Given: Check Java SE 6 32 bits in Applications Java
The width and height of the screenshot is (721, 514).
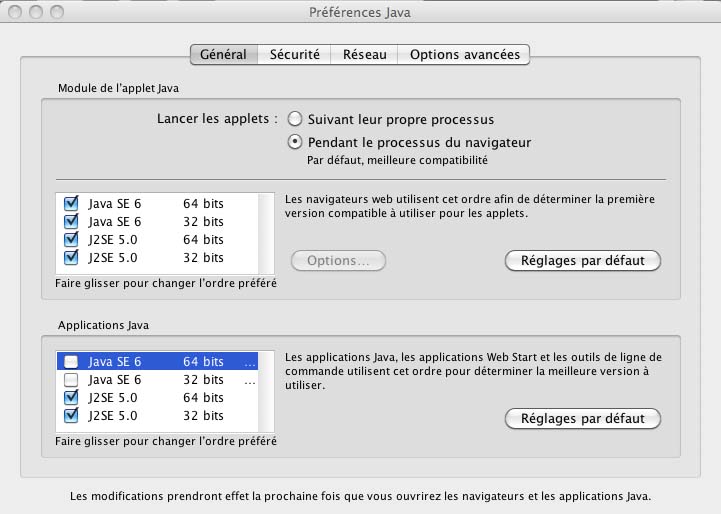Looking at the screenshot, I should coord(71,380).
